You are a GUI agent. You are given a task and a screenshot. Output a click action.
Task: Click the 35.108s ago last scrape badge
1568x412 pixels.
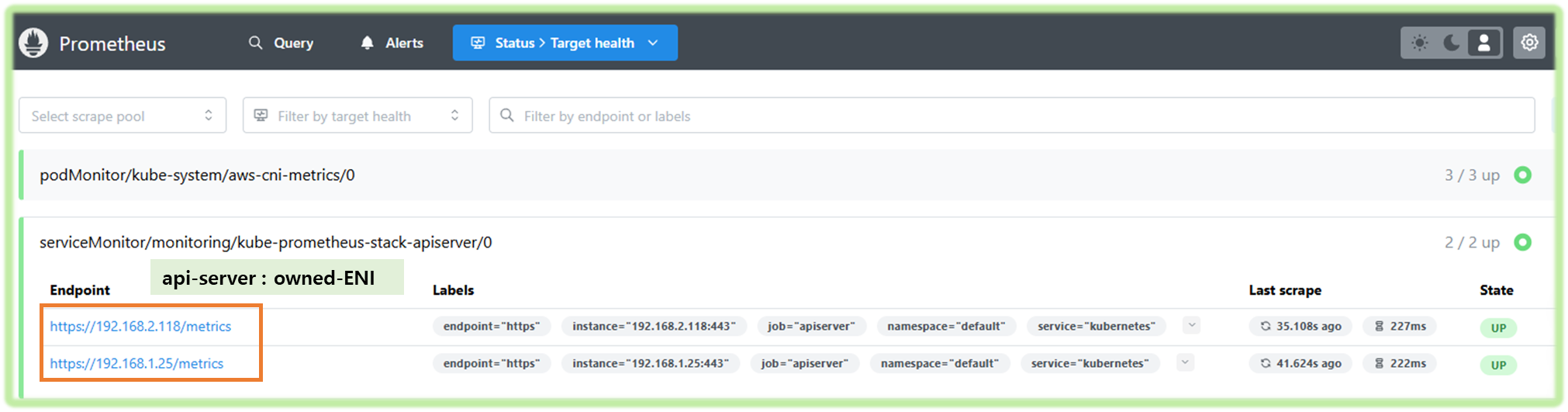point(1300,326)
